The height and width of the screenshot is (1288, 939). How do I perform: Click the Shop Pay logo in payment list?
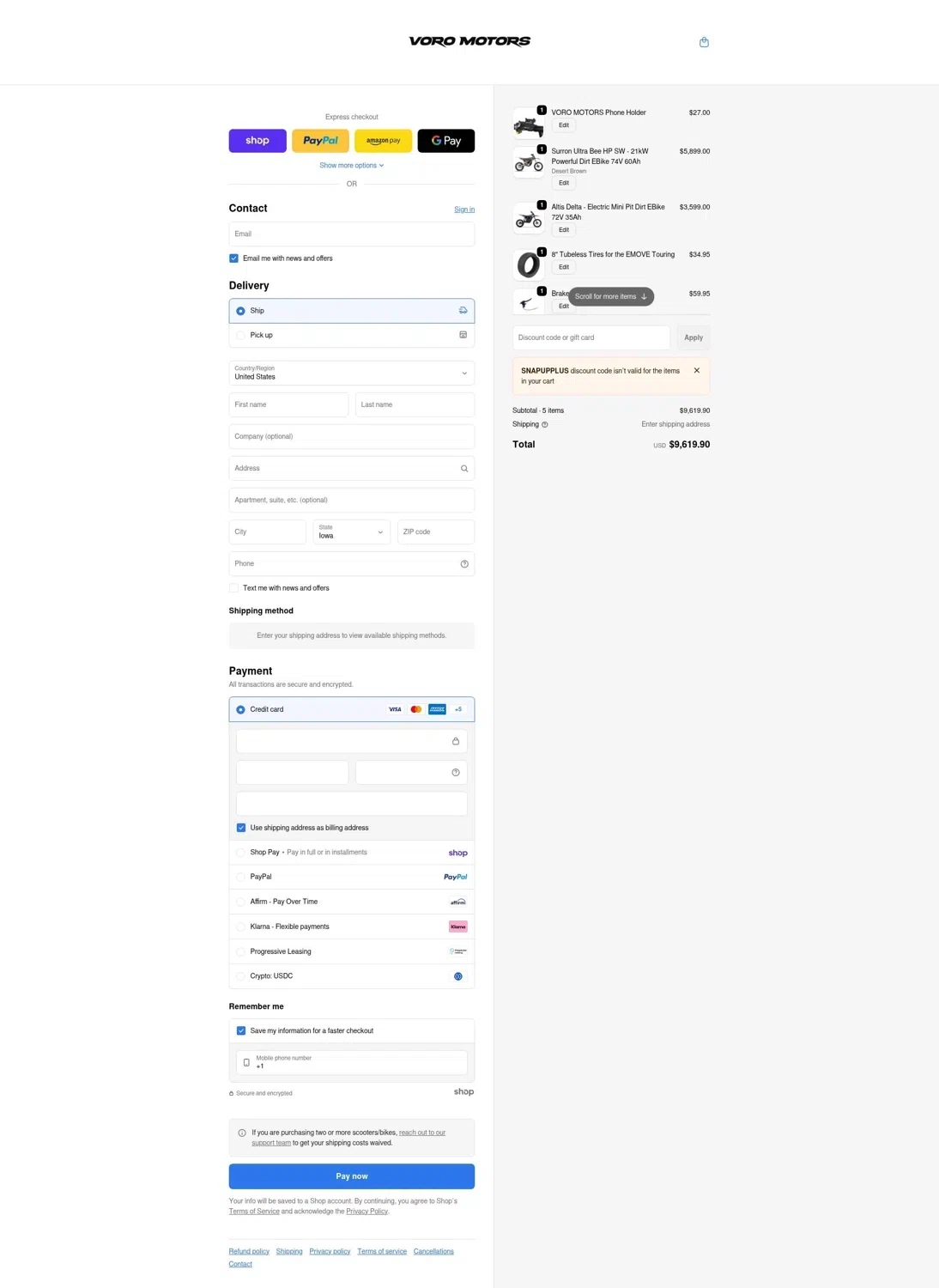tap(458, 853)
